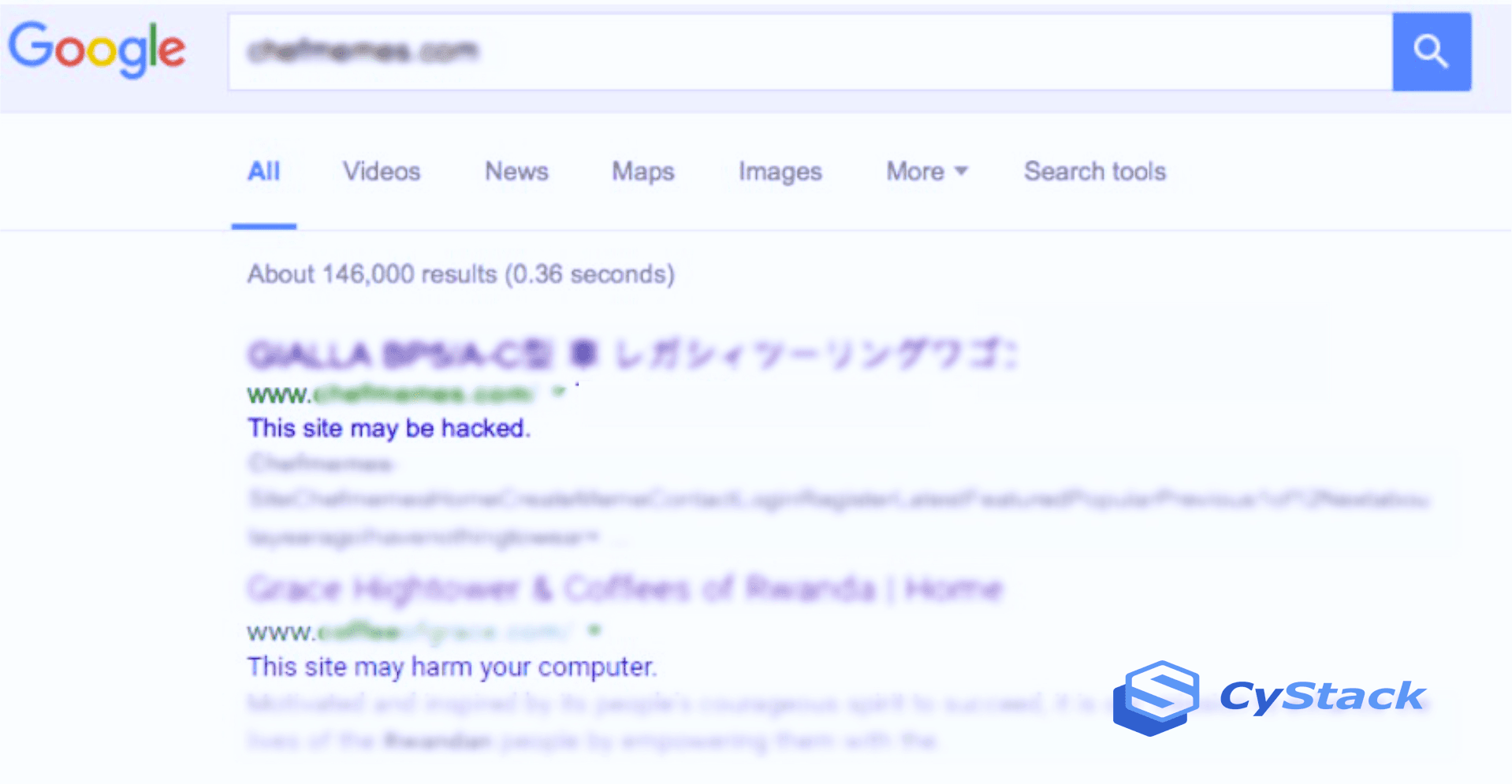The image size is (1512, 784).
Task: Expand the second result's URL dropdown arrow
Action: [x=595, y=630]
